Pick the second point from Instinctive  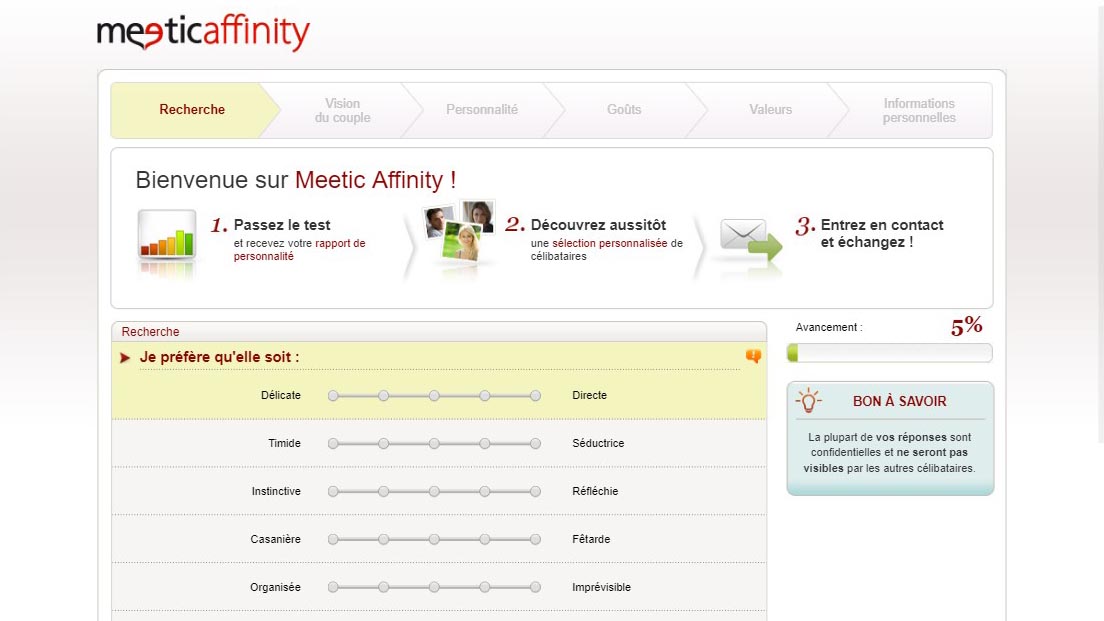point(384,491)
